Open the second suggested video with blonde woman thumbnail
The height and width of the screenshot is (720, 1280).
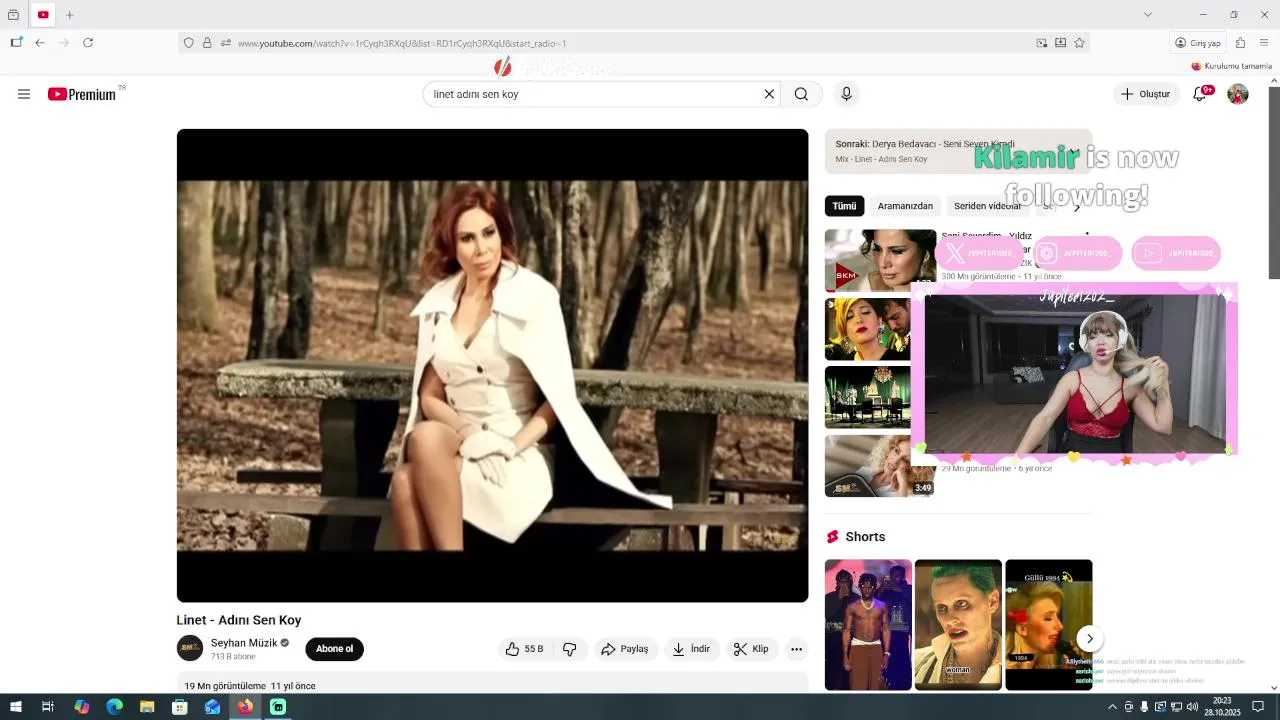(x=867, y=329)
